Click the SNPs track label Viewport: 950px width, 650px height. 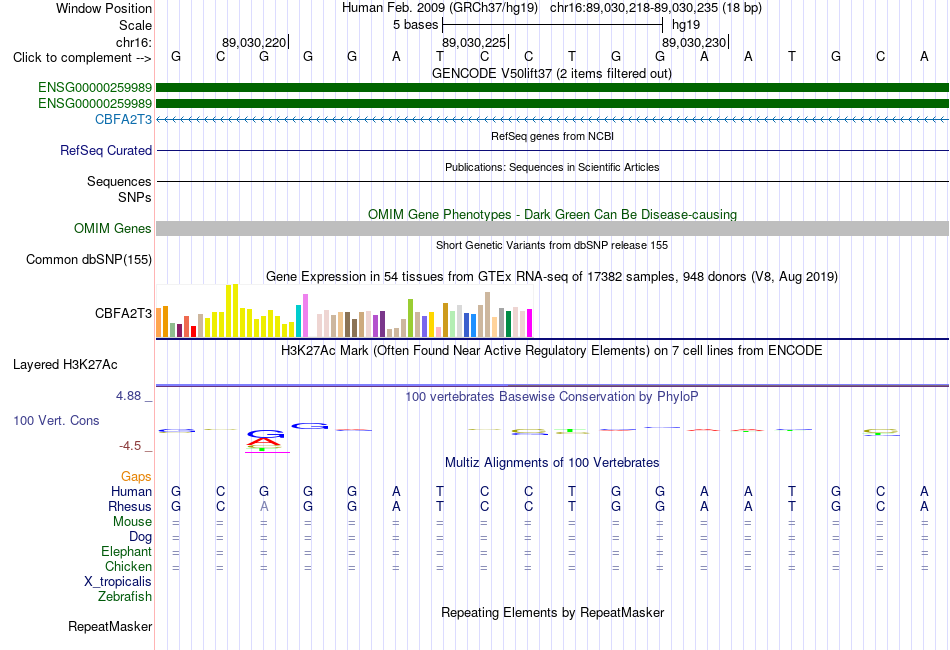tap(135, 197)
